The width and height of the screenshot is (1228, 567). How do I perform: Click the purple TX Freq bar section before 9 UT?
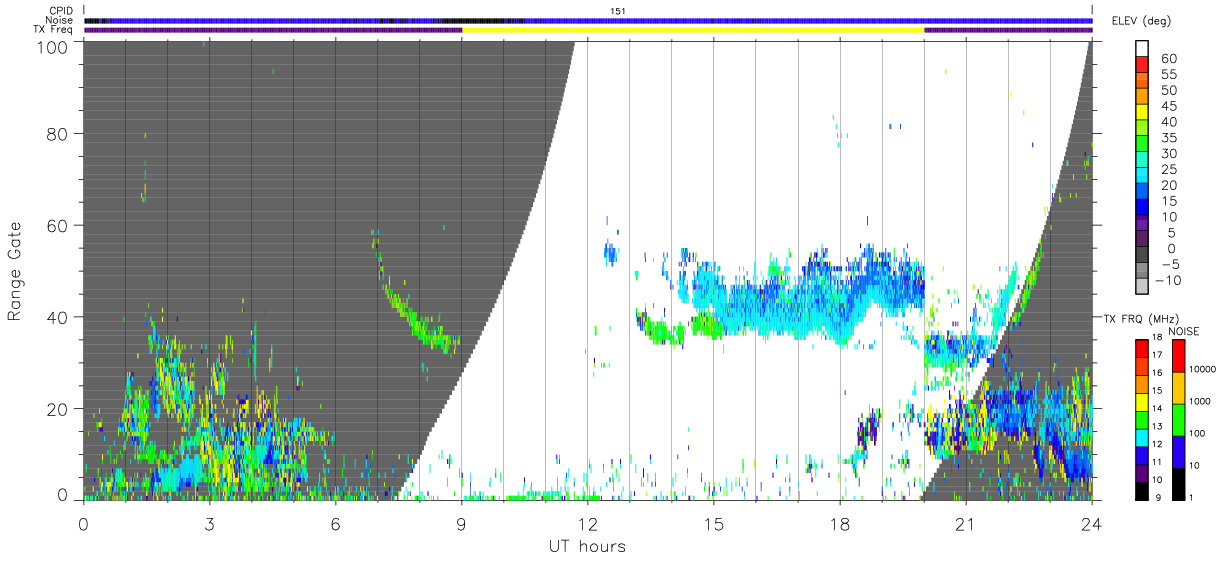273,30
